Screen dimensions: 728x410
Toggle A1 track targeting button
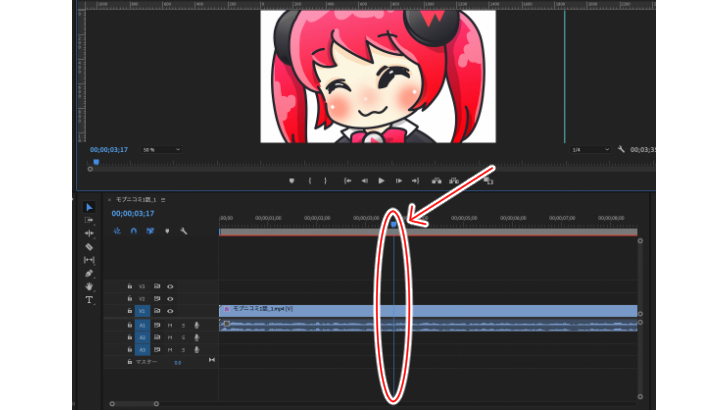(142, 325)
